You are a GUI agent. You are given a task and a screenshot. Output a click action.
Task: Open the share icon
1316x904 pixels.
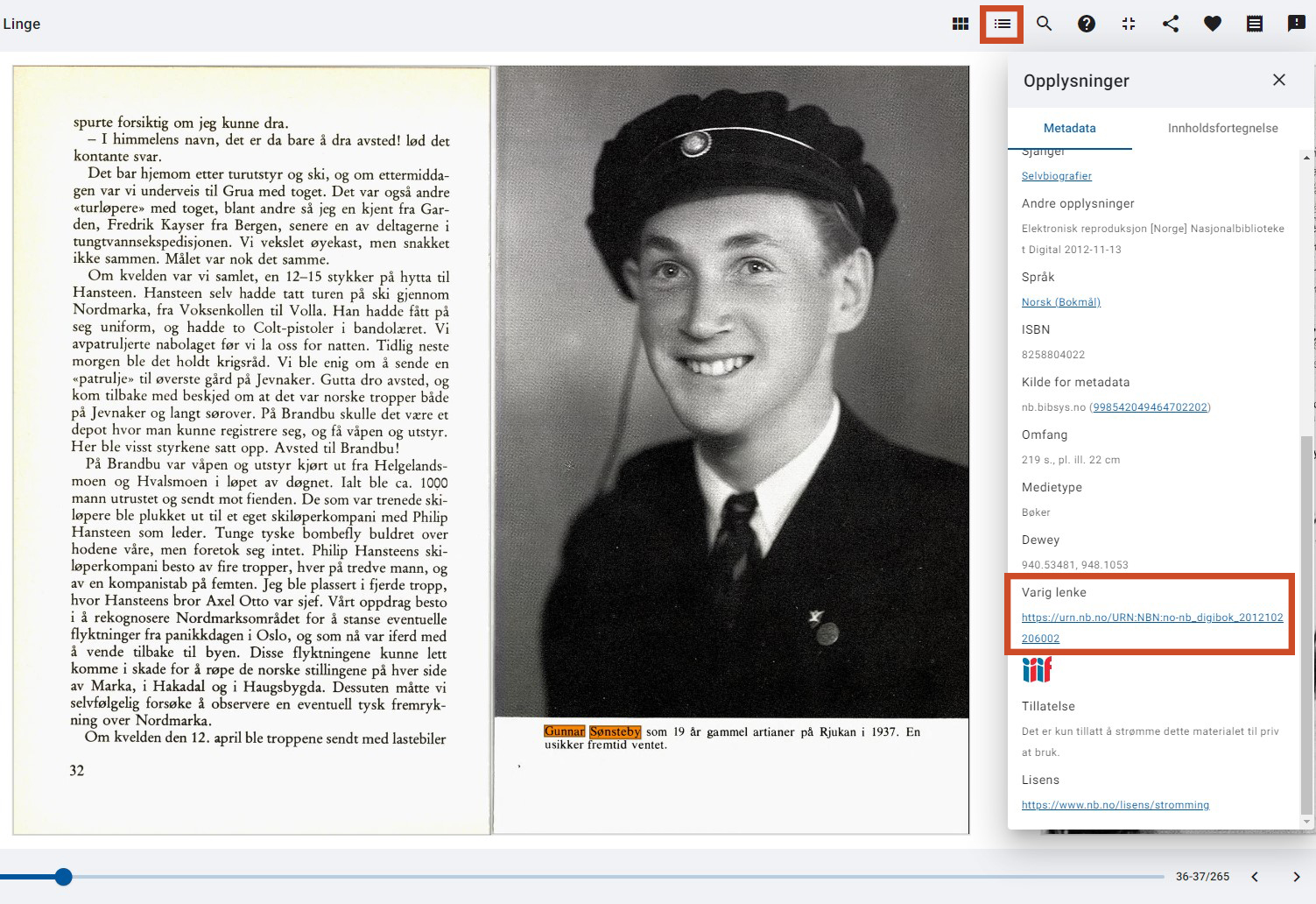1171,24
